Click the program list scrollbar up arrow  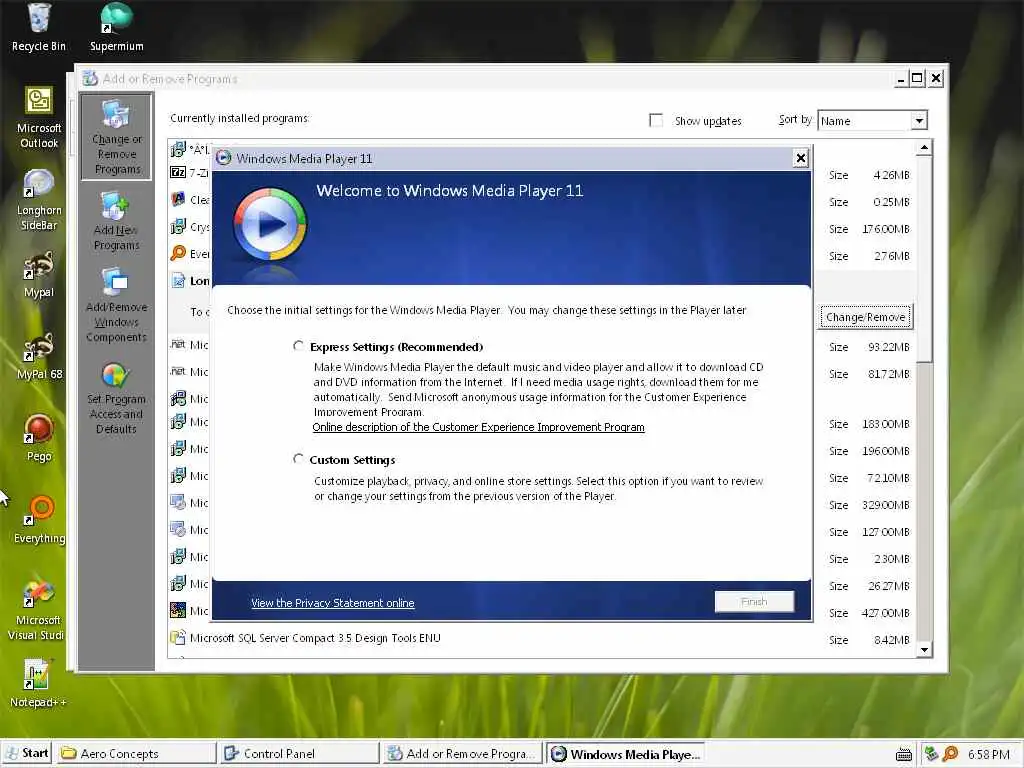924,148
